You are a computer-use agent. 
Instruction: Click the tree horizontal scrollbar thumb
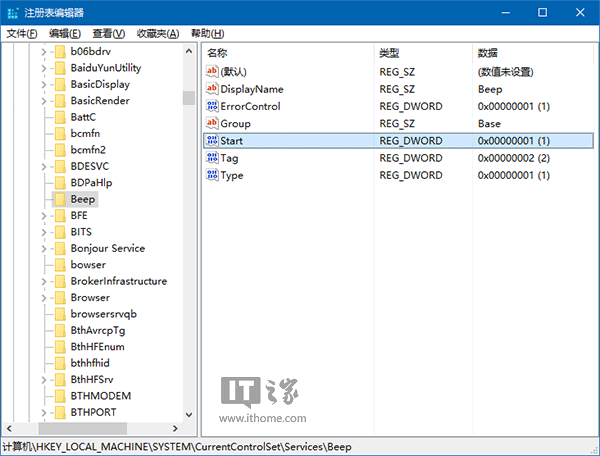tap(83, 428)
